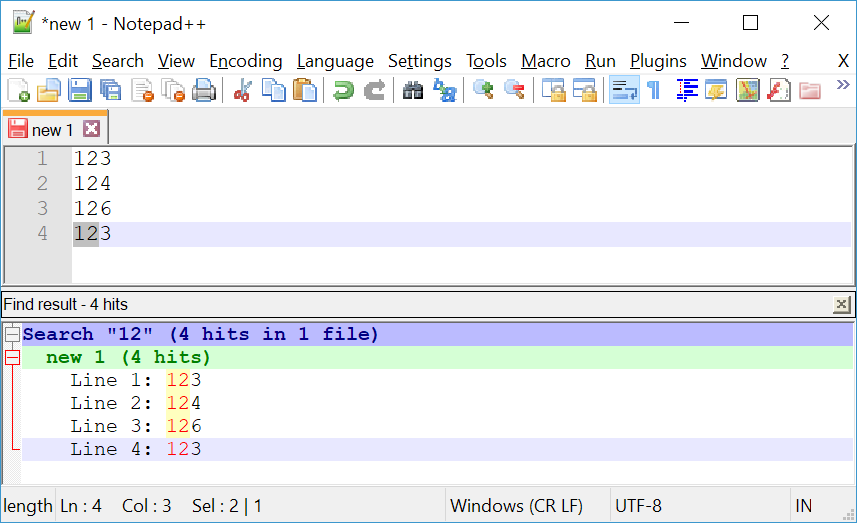This screenshot has height=523, width=857.
Task: Jump to result "Line 4: 123"
Action: click(437, 449)
